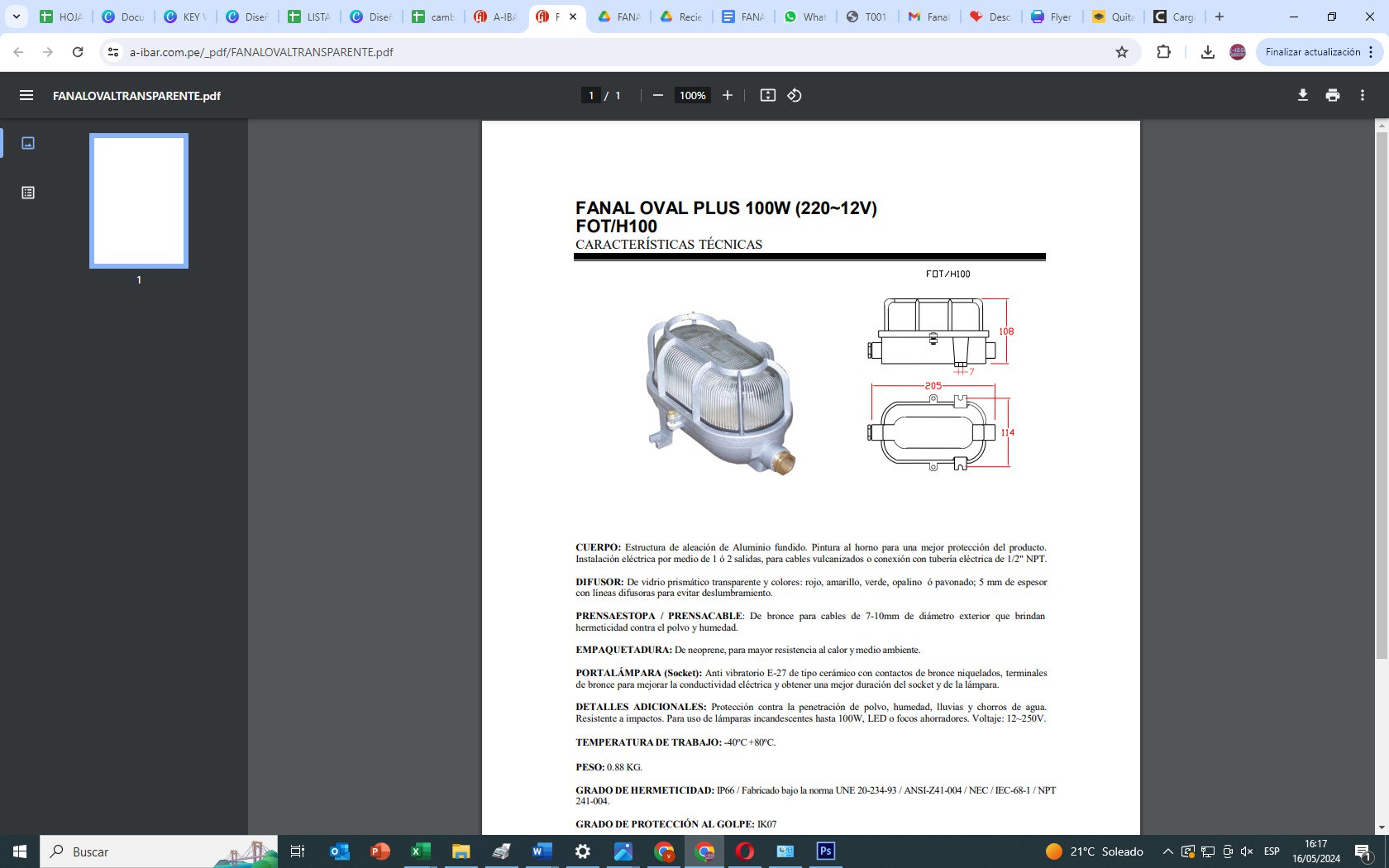The height and width of the screenshot is (868, 1389).
Task: Expand hidden icons in the system tray
Action: (1168, 851)
